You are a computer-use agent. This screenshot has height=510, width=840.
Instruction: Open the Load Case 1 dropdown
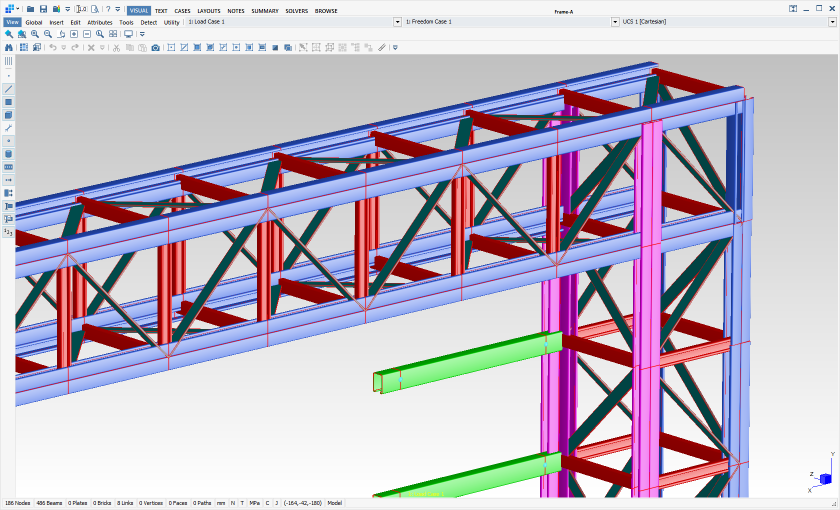(x=397, y=21)
